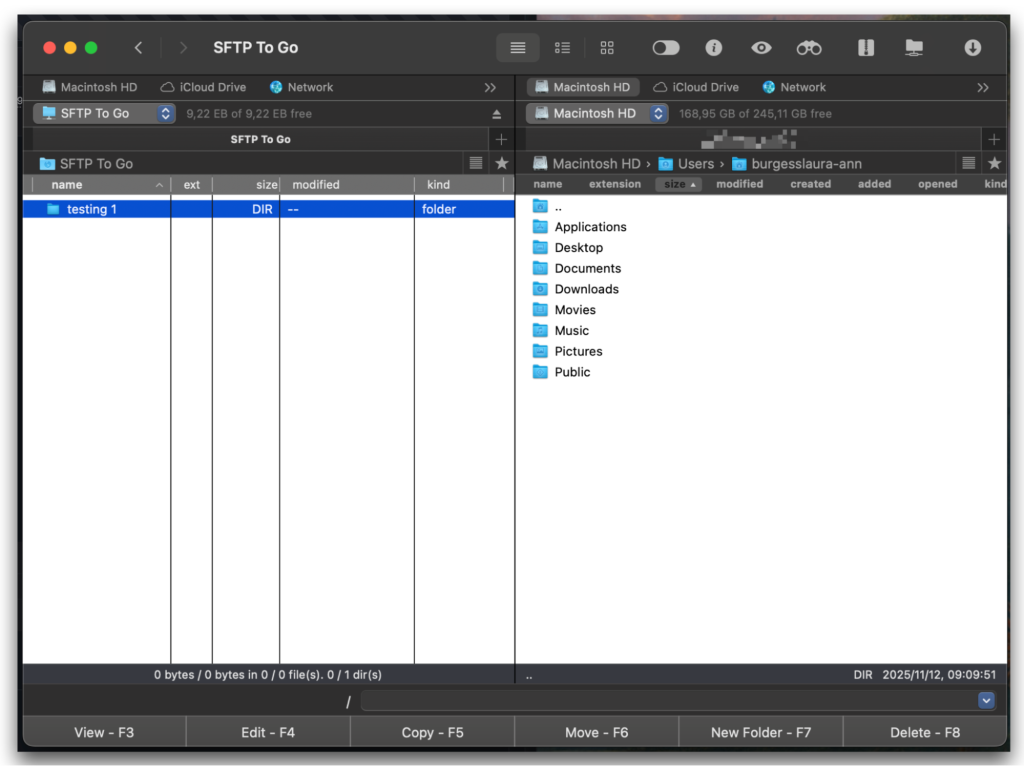Switch to full list view mode

(x=517, y=48)
